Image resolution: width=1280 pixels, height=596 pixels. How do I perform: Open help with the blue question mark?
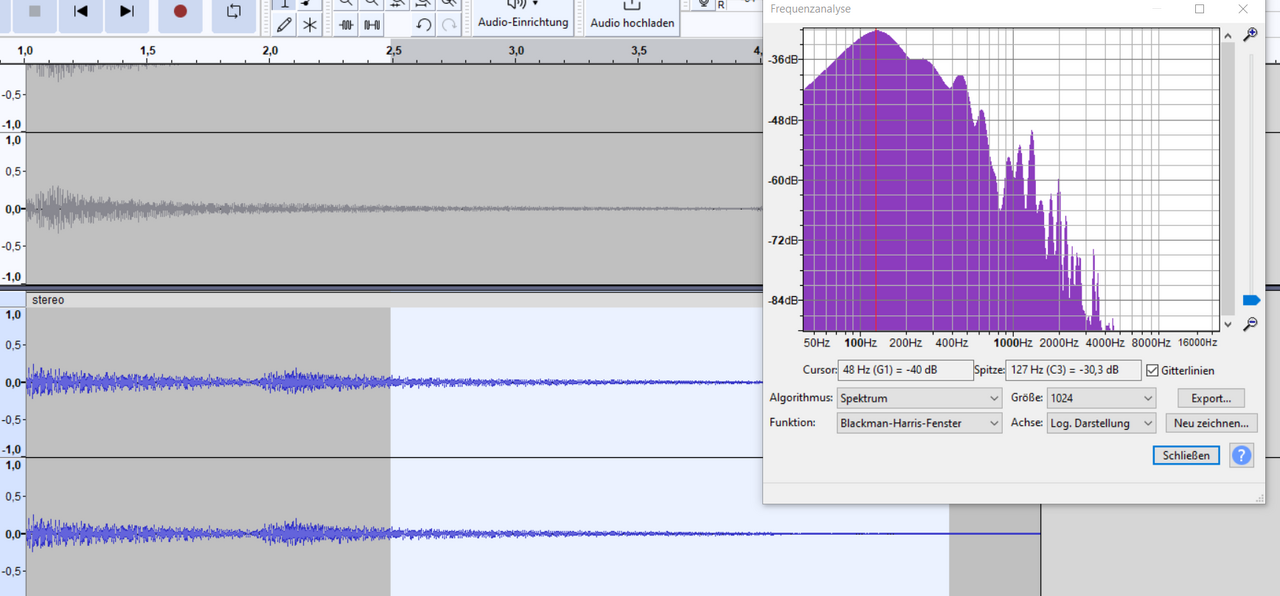1241,455
